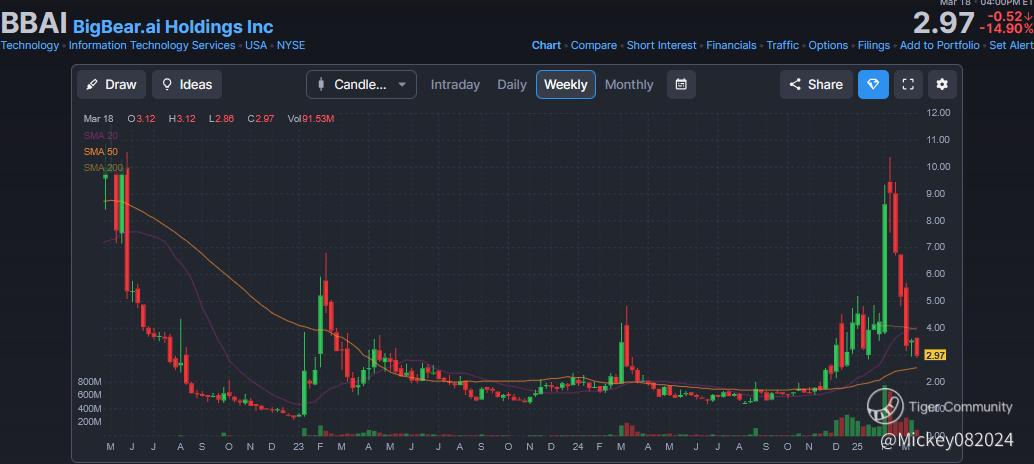Click the blue diamond premium icon
The height and width of the screenshot is (464, 1034).
coord(873,84)
